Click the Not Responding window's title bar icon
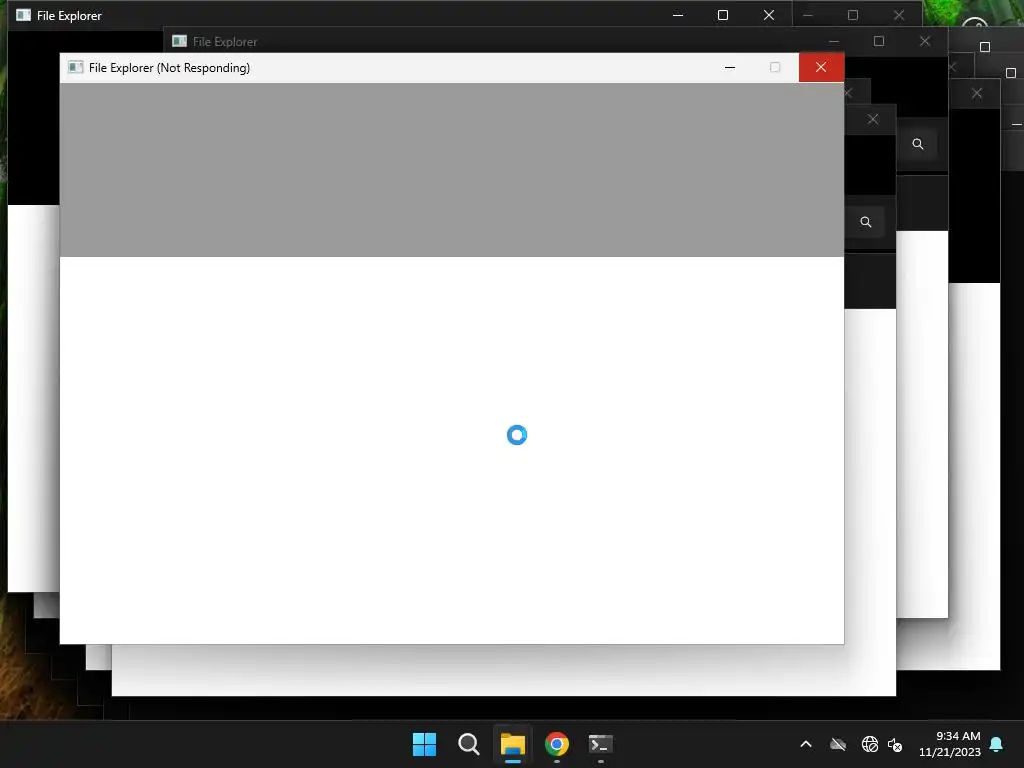1024x768 pixels. coord(76,67)
